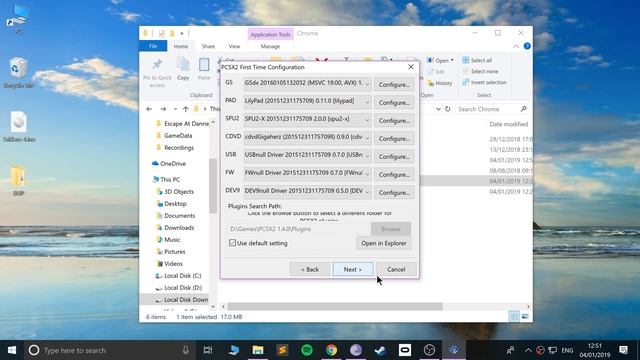The width and height of the screenshot is (640, 360).
Task: Click taskbar search box
Action: (x=109, y=350)
